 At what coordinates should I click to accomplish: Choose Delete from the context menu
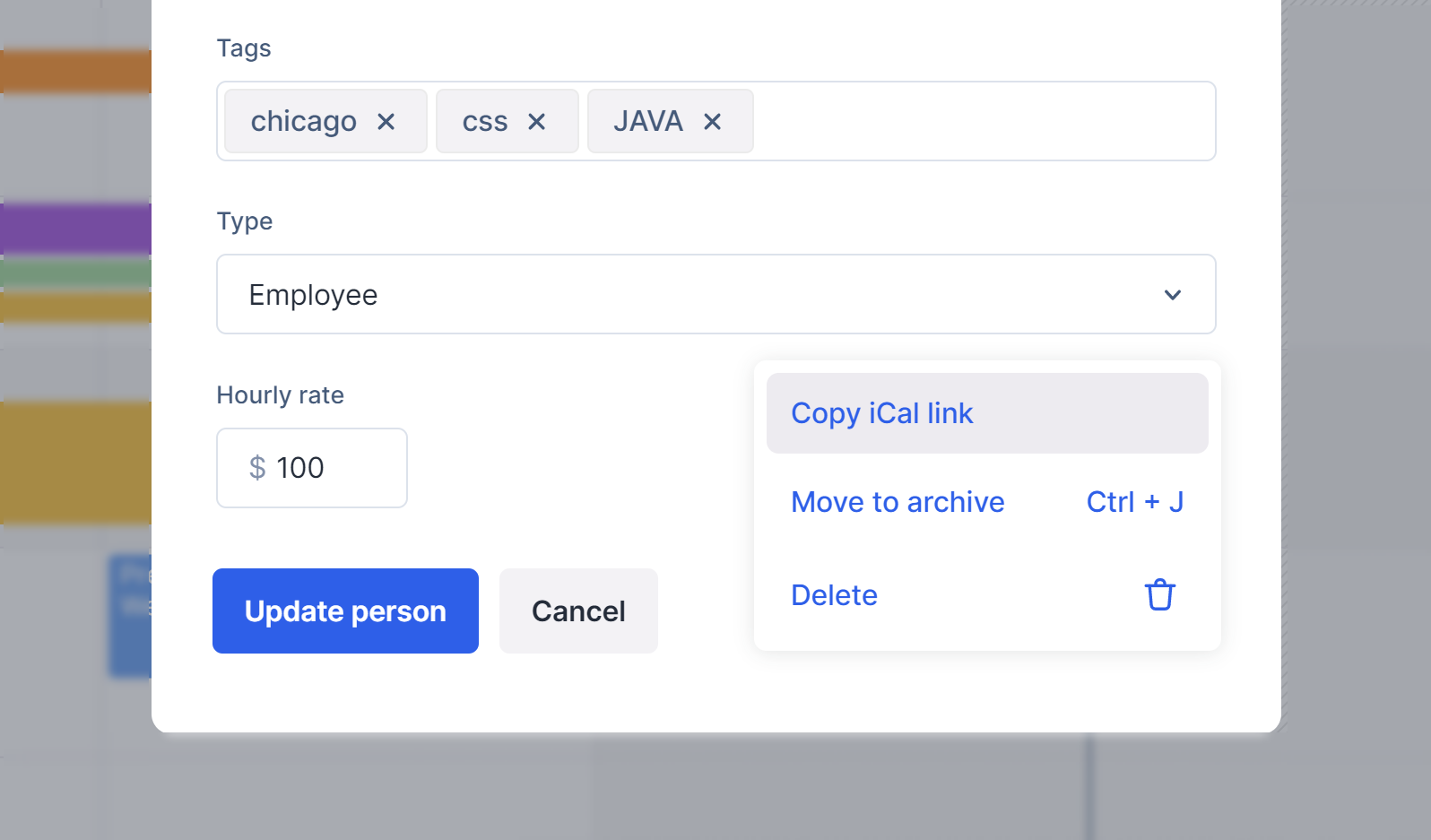(987, 595)
